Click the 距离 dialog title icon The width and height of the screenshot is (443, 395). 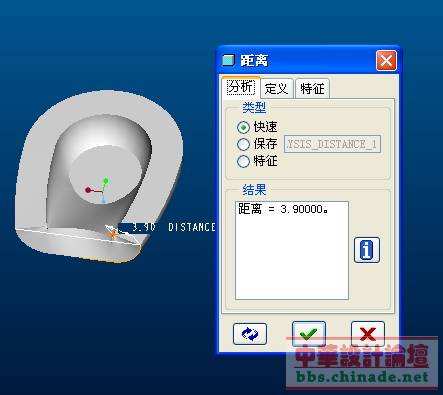tap(228, 60)
